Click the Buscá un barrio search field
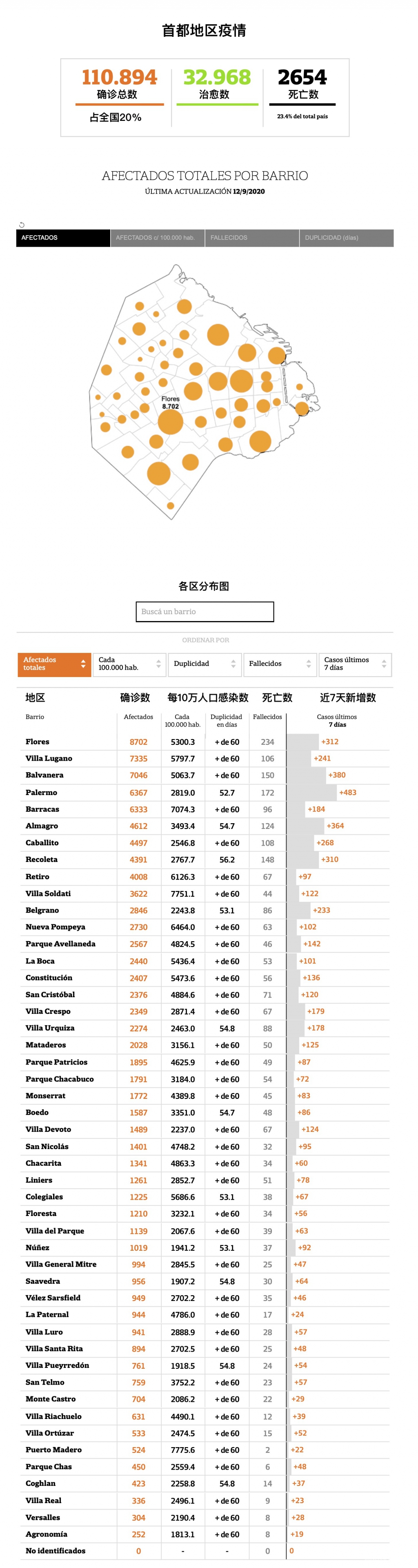Screen dimensions: 418x1568 pyautogui.click(x=205, y=611)
